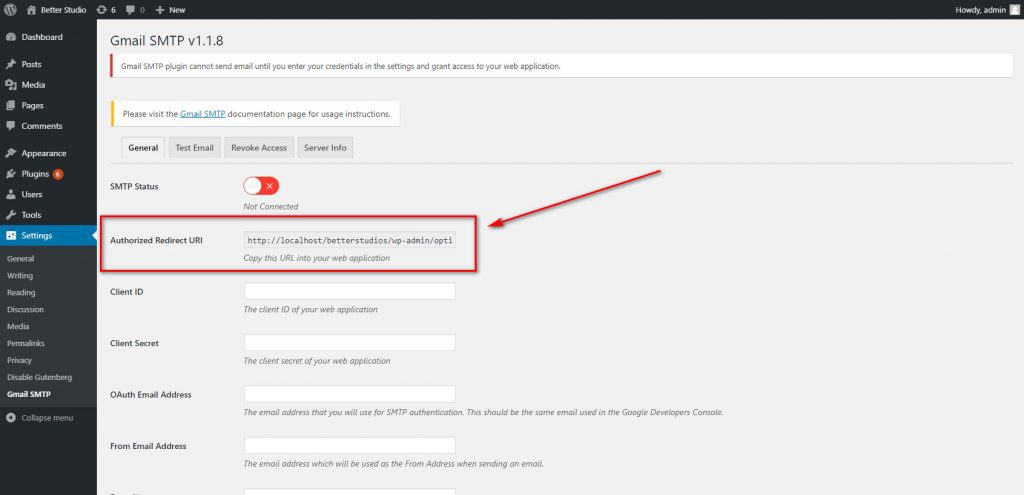Click the WordPress logo icon
Viewport: 1024px width, 495px height.
coord(10,10)
